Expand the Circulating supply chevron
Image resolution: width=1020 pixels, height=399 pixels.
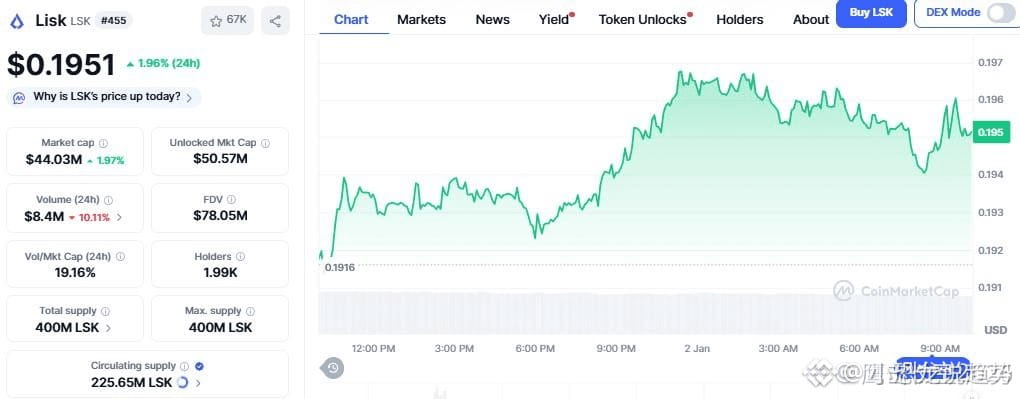[x=198, y=383]
